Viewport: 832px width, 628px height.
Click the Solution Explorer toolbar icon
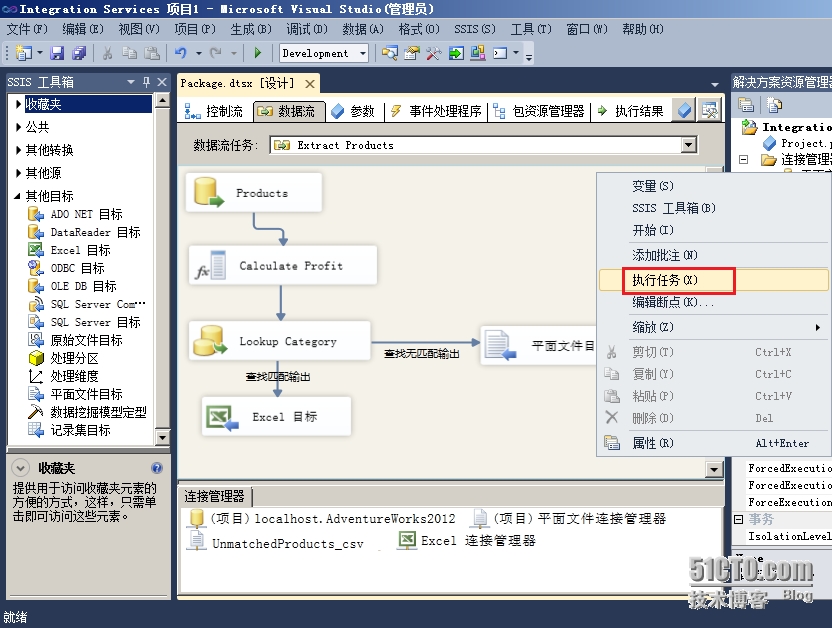[x=390, y=53]
